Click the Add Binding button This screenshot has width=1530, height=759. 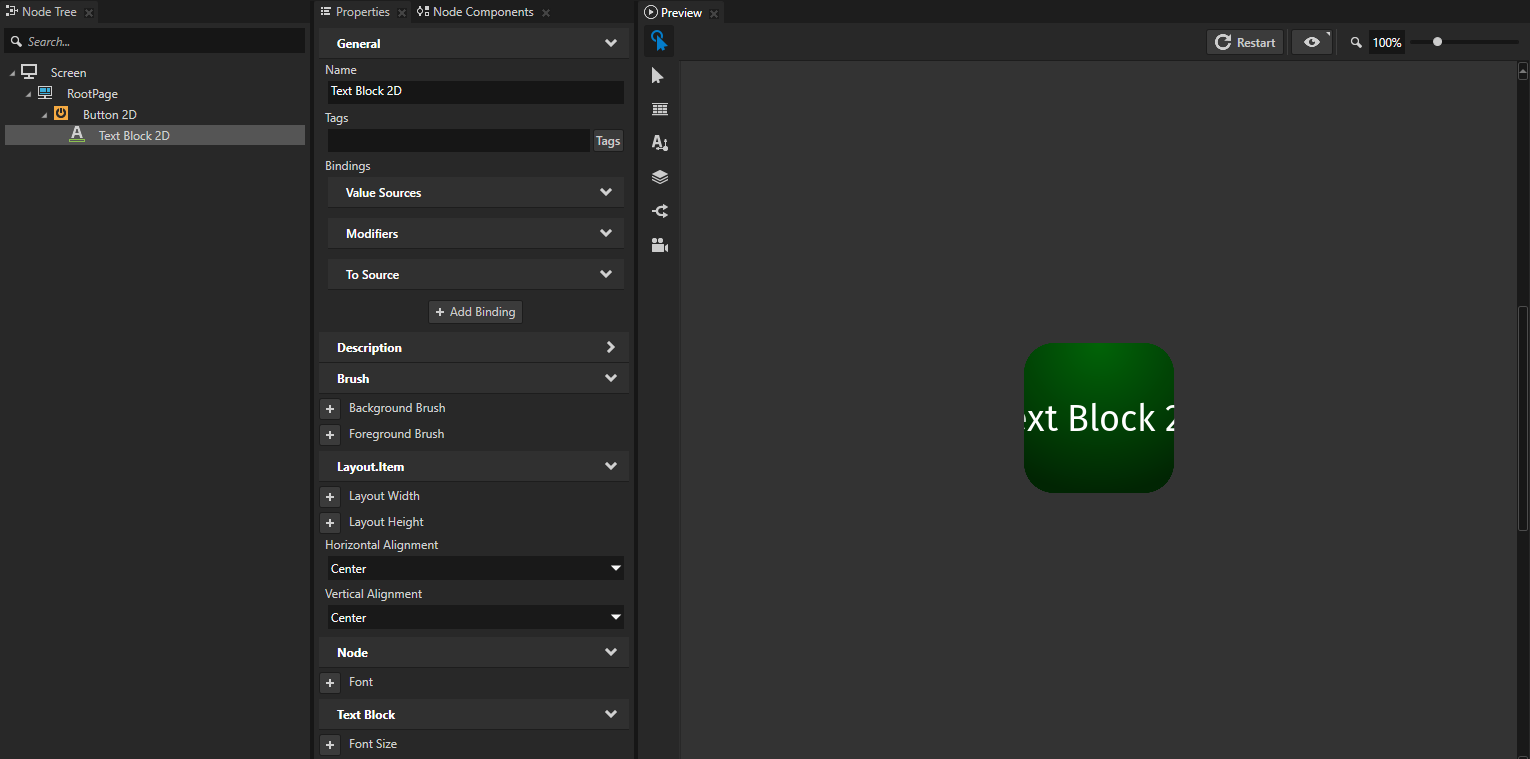(475, 311)
